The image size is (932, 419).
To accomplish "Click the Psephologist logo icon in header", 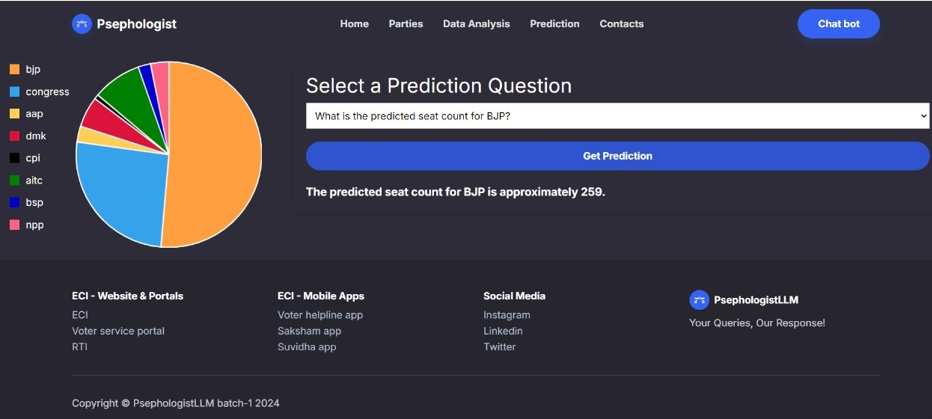I will coord(82,24).
